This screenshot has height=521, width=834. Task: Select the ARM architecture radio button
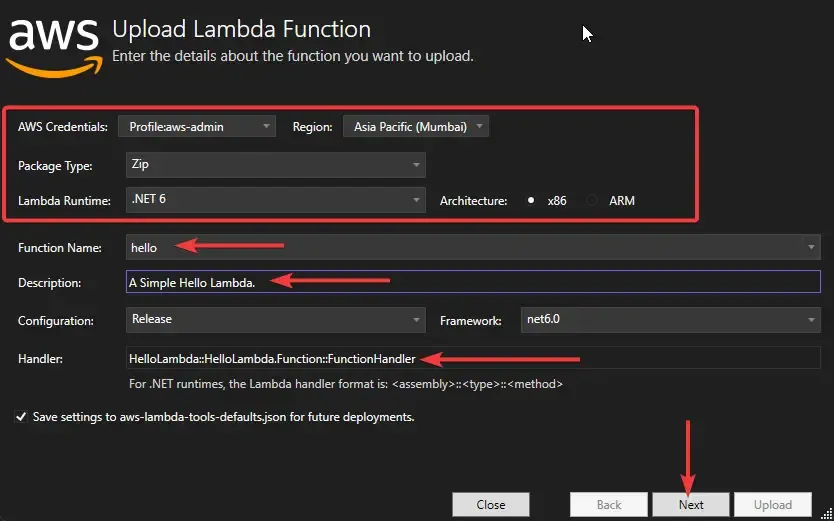[592, 201]
